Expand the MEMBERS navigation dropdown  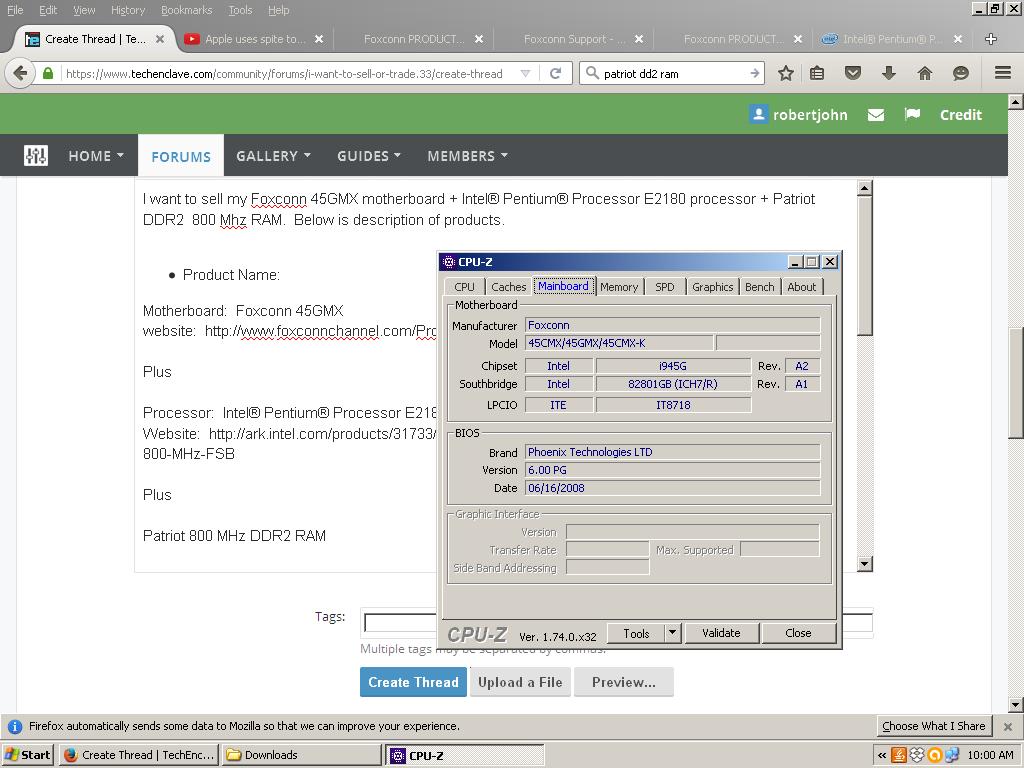(504, 155)
